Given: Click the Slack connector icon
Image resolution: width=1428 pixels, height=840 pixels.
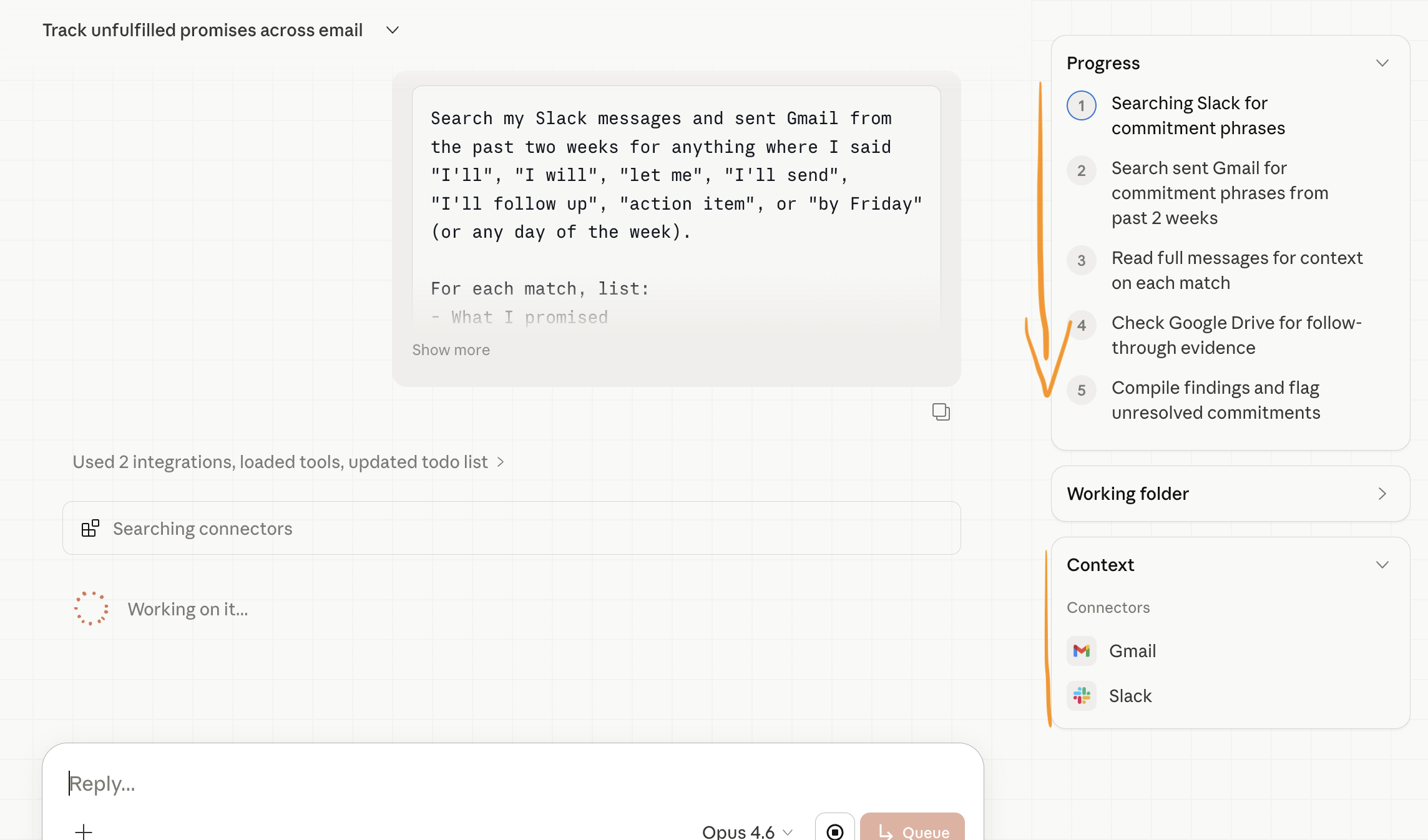Looking at the screenshot, I should click(1082, 696).
